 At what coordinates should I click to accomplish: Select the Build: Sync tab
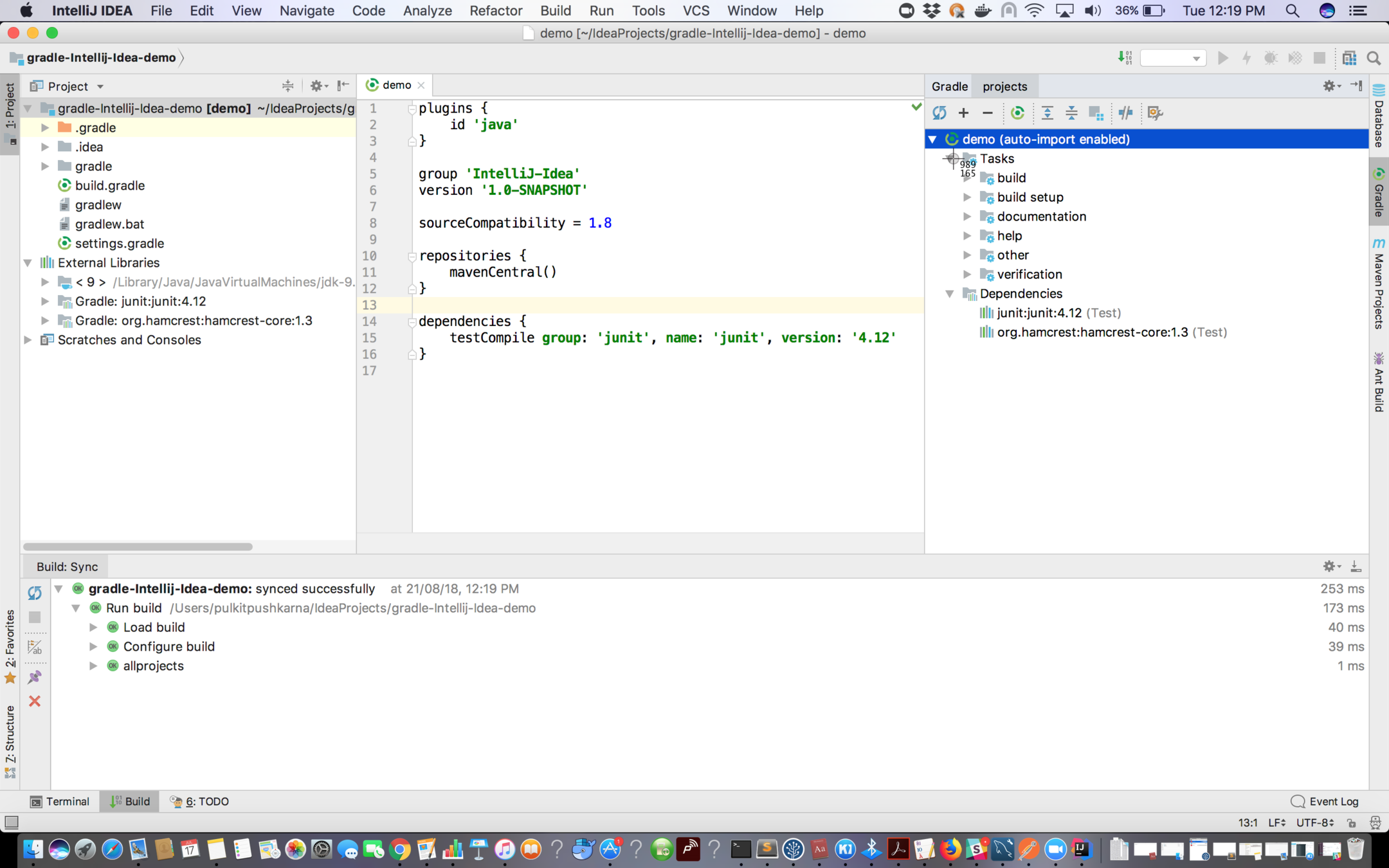67,566
